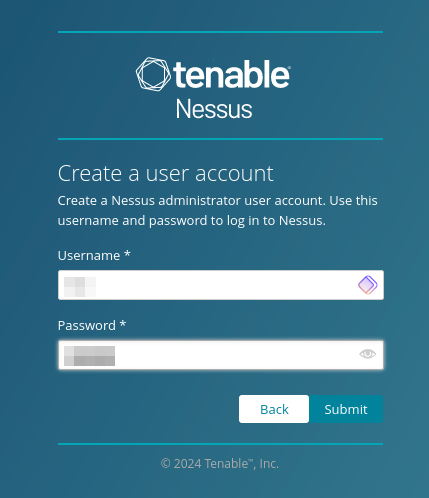Click the blurred text inside Password field
The width and height of the screenshot is (429, 498).
point(89,356)
